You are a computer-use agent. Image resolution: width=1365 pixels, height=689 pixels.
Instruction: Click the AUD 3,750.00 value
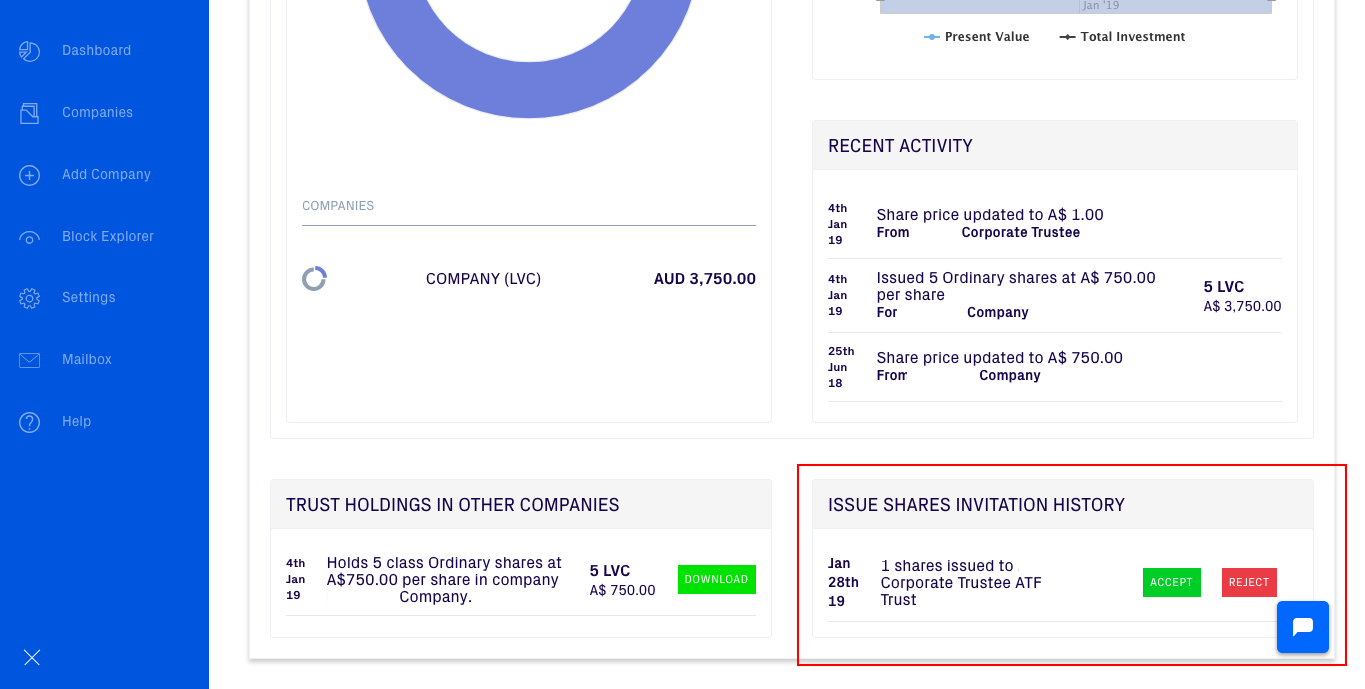(x=705, y=279)
